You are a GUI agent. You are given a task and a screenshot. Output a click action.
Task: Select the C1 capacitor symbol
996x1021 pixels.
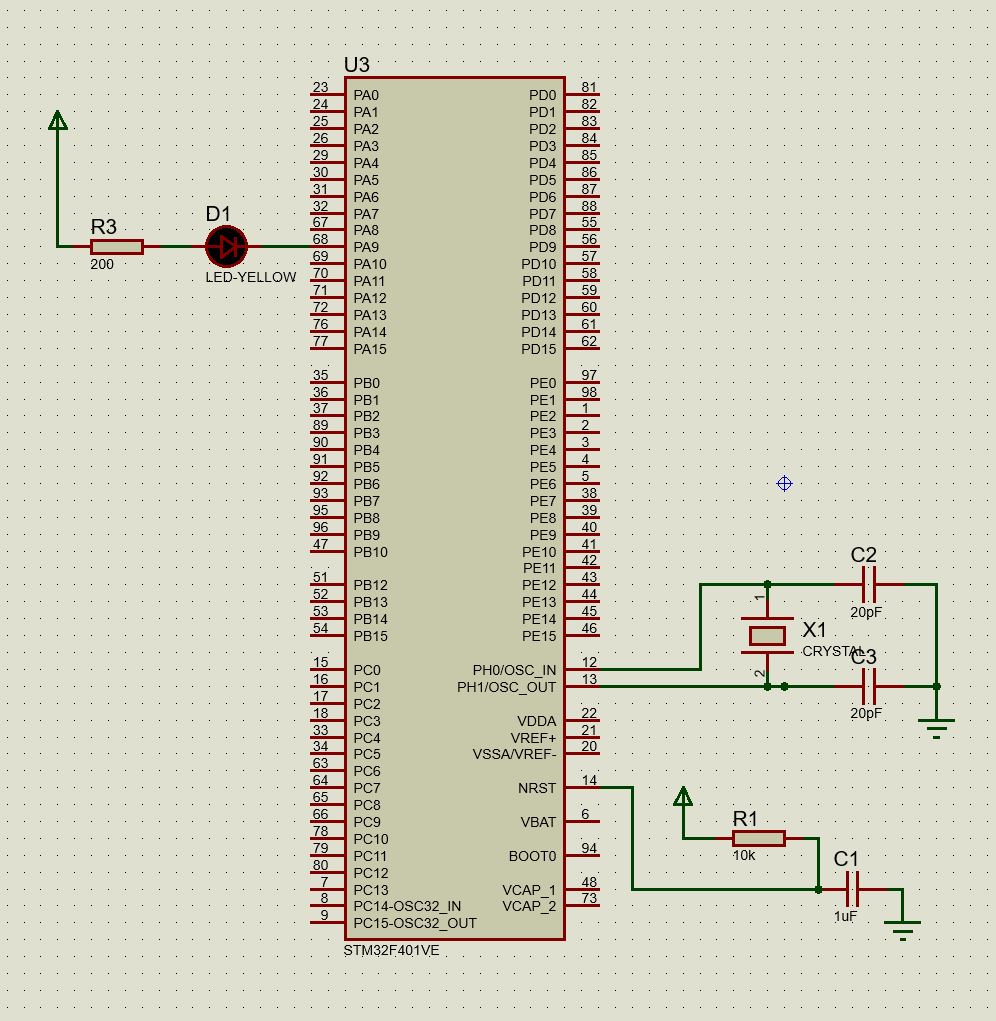853,889
